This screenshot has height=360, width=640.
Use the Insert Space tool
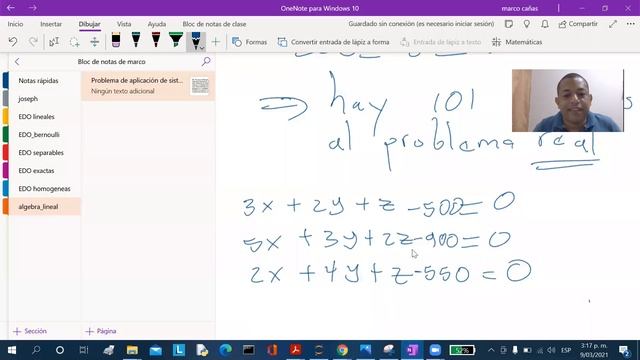coord(94,42)
